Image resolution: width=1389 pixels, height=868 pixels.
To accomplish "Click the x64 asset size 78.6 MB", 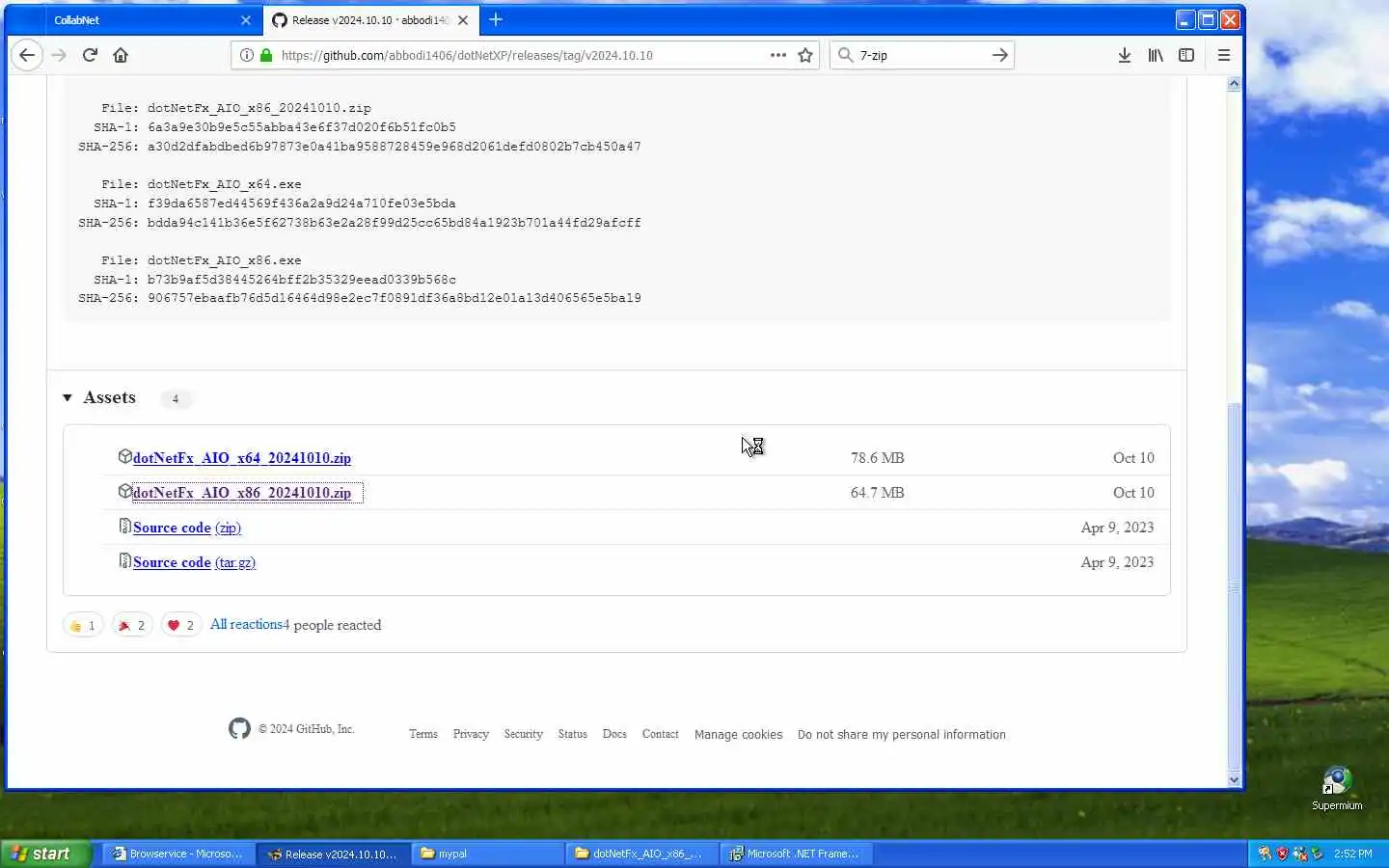I will (878, 458).
